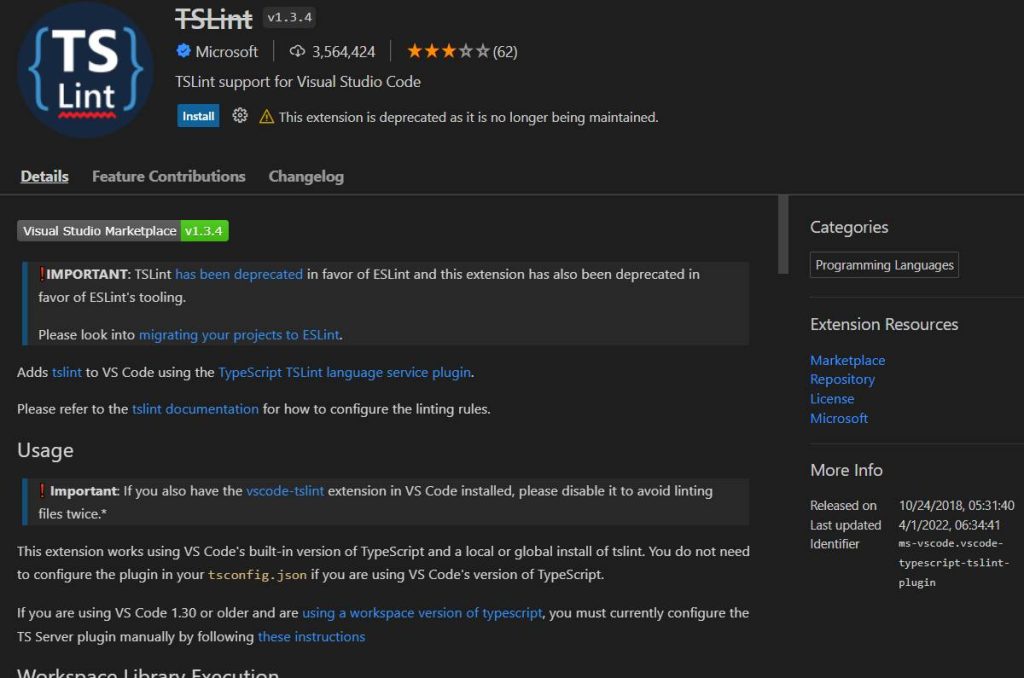
Task: Click the download count cloud icon
Action: (295, 51)
